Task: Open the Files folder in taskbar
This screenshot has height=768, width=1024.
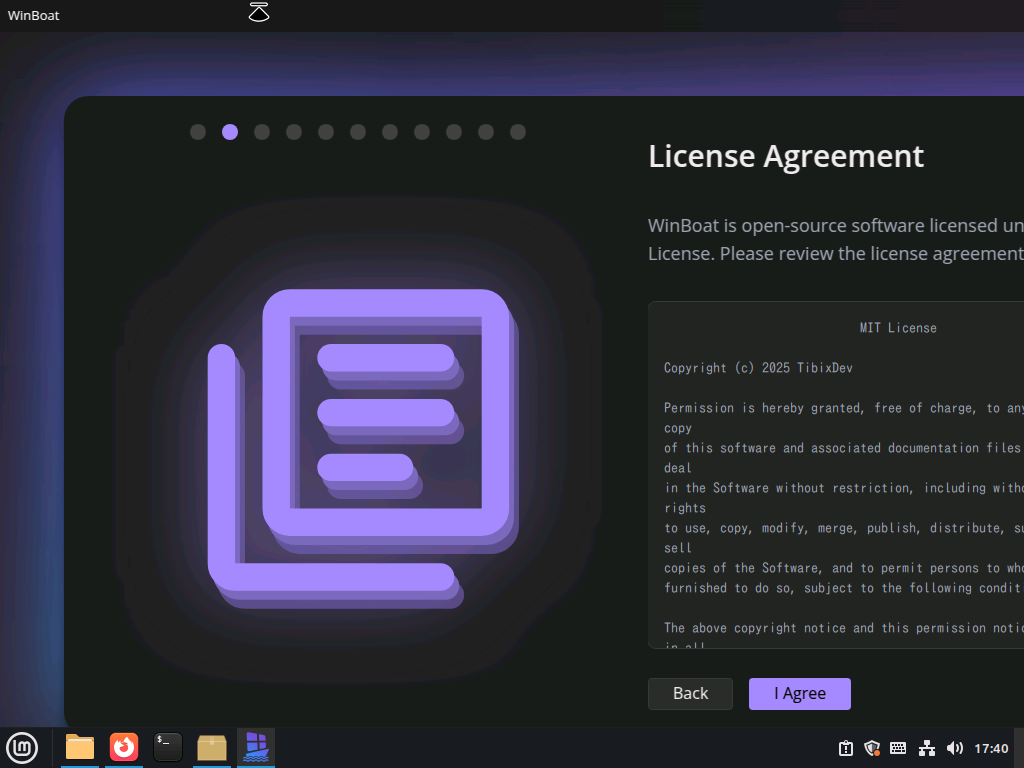Action: pos(80,747)
